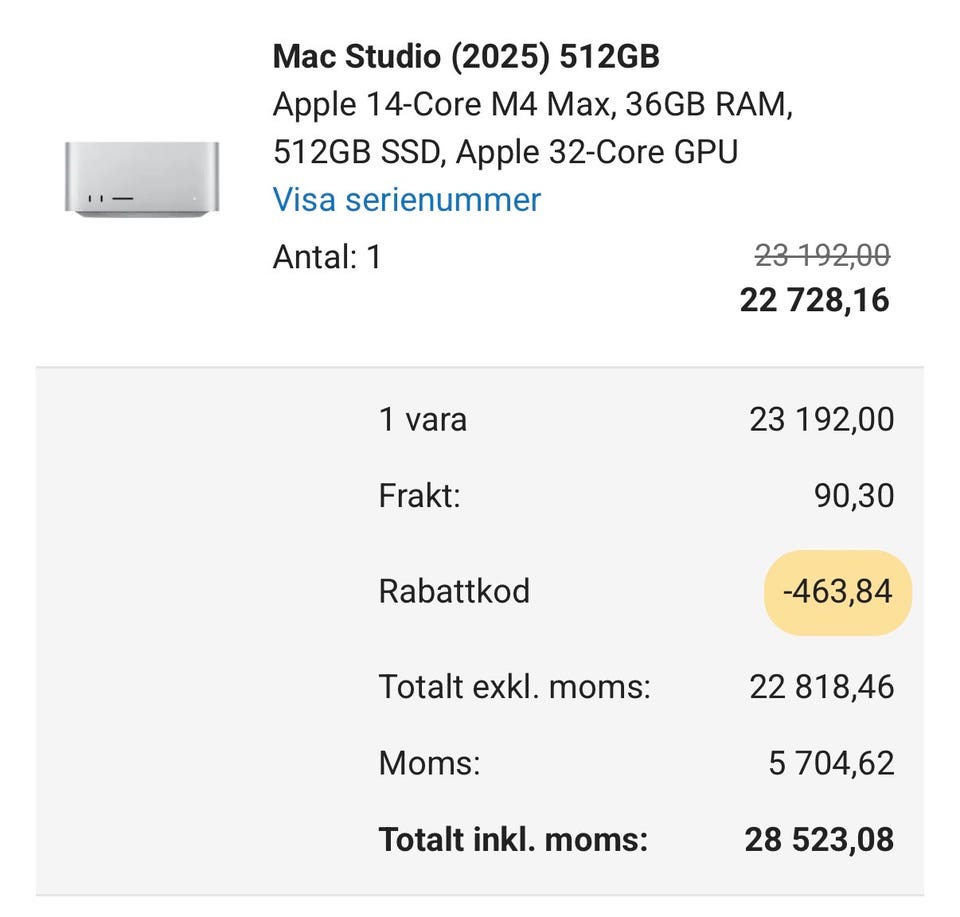Click the "Apple 14-Core M4 Max, 36GB RAM" text
This screenshot has width=960, height=917.
[532, 105]
